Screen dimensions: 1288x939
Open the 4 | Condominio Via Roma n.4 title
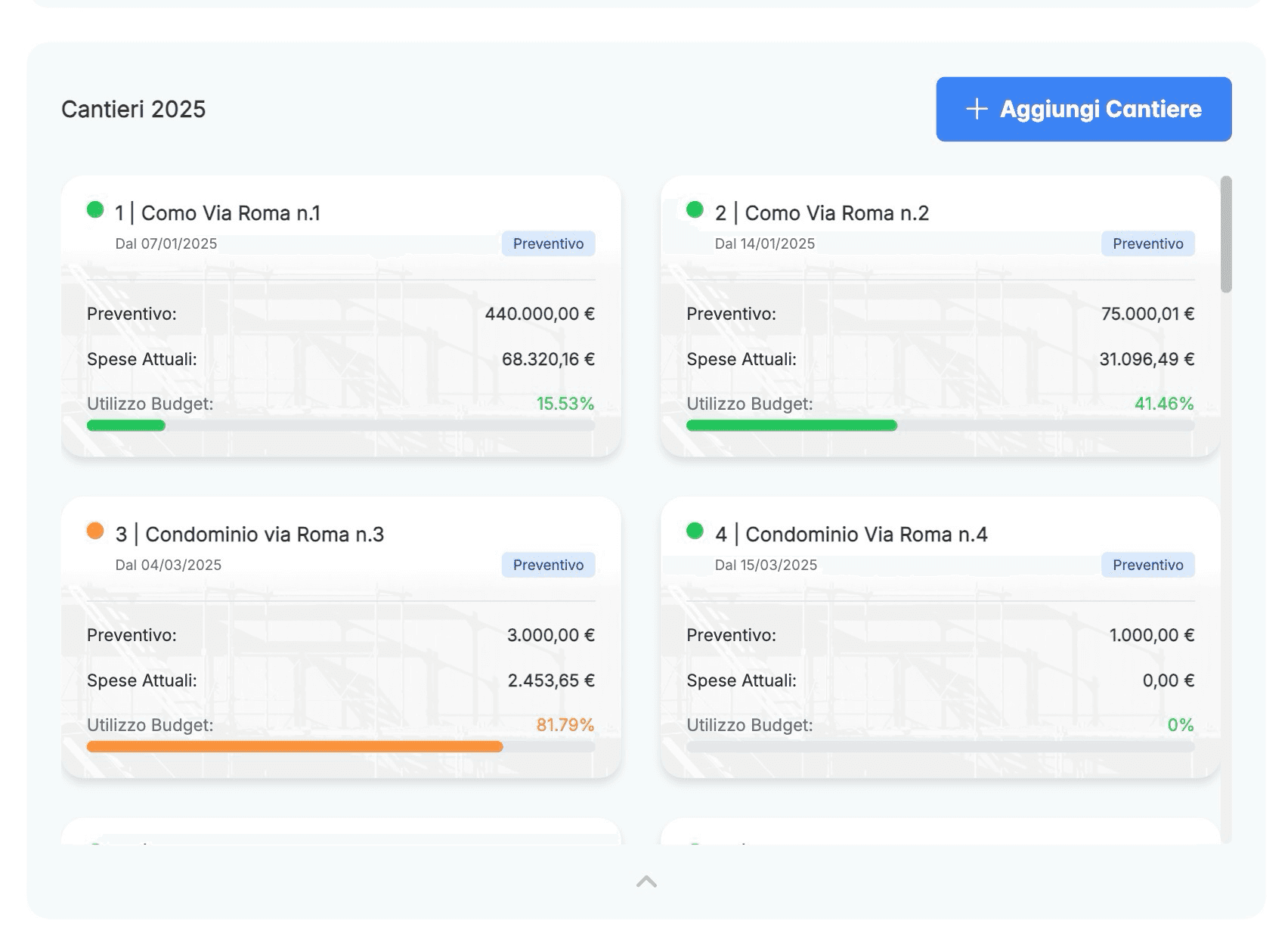pos(851,535)
